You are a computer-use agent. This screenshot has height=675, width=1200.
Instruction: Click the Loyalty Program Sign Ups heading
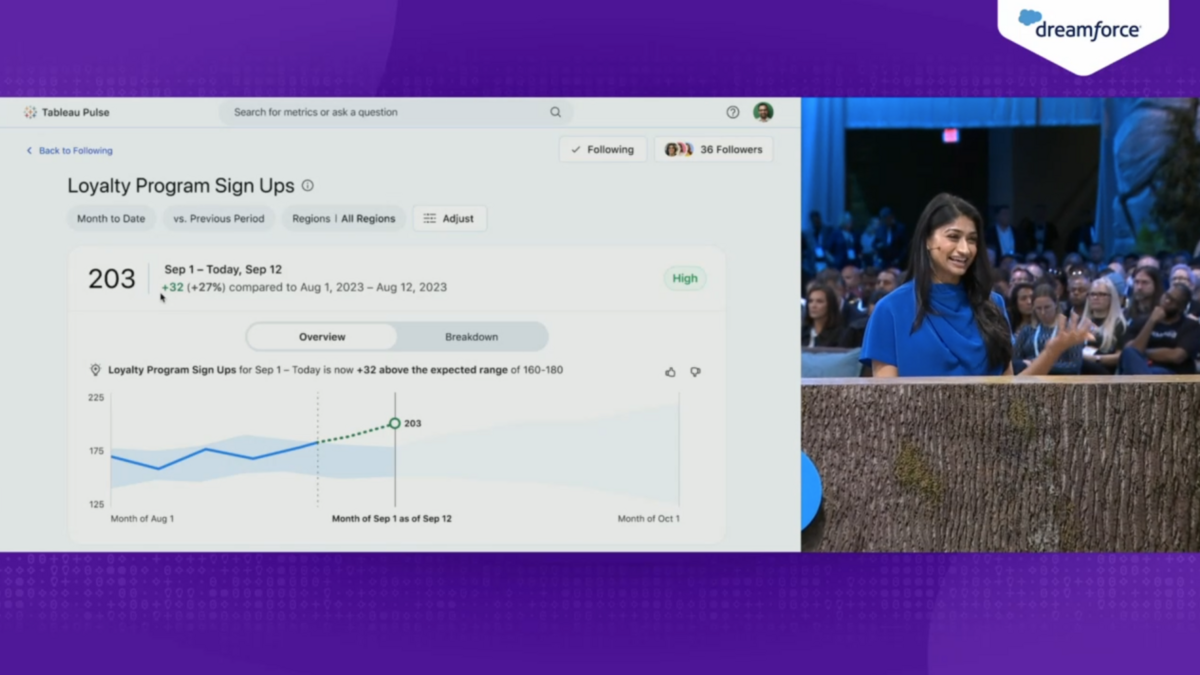click(181, 186)
